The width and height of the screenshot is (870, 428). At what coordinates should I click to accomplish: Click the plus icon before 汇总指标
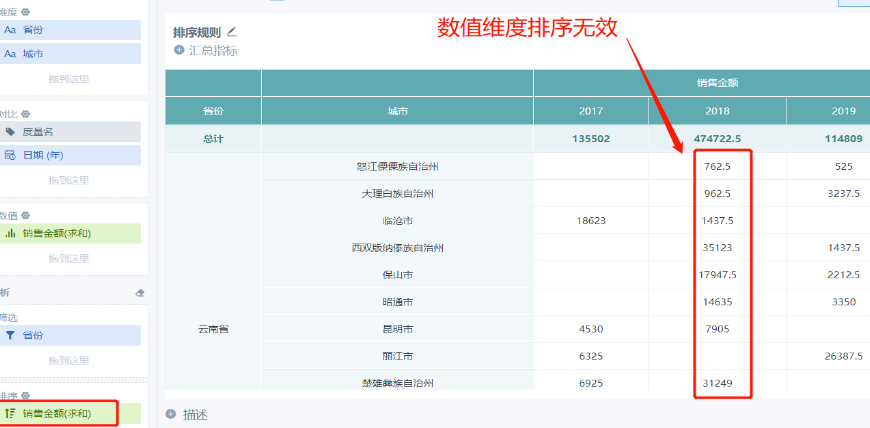[179, 50]
